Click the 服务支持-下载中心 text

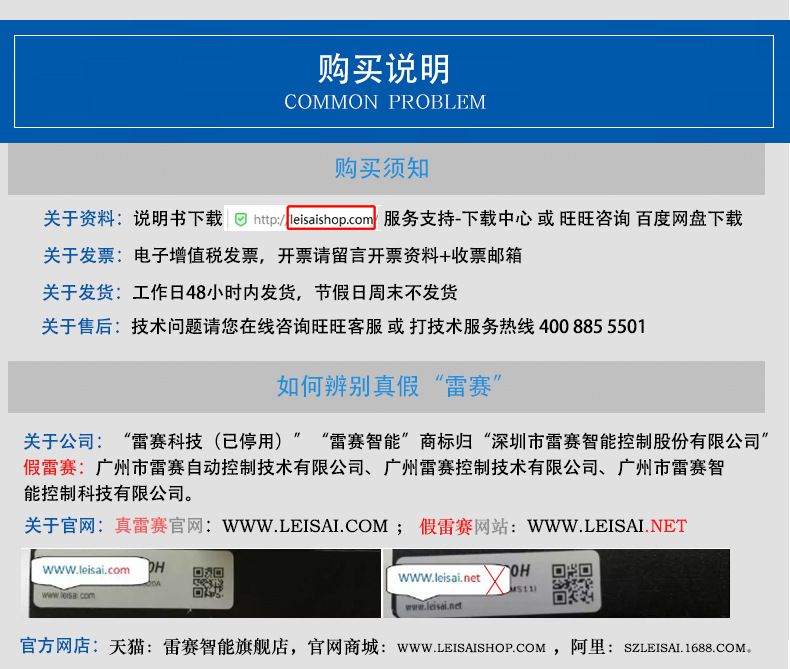(x=457, y=219)
